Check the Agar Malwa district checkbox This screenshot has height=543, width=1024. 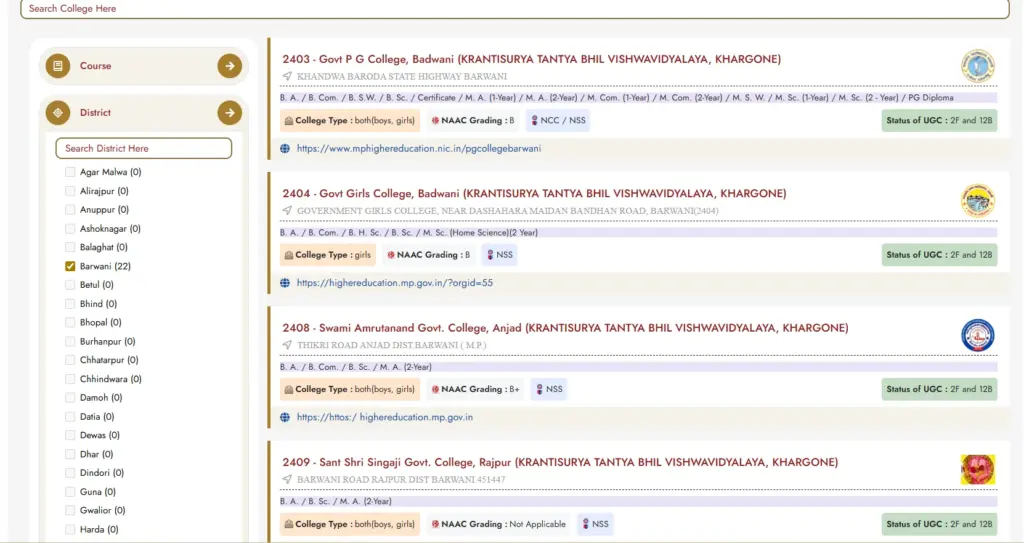(x=70, y=172)
